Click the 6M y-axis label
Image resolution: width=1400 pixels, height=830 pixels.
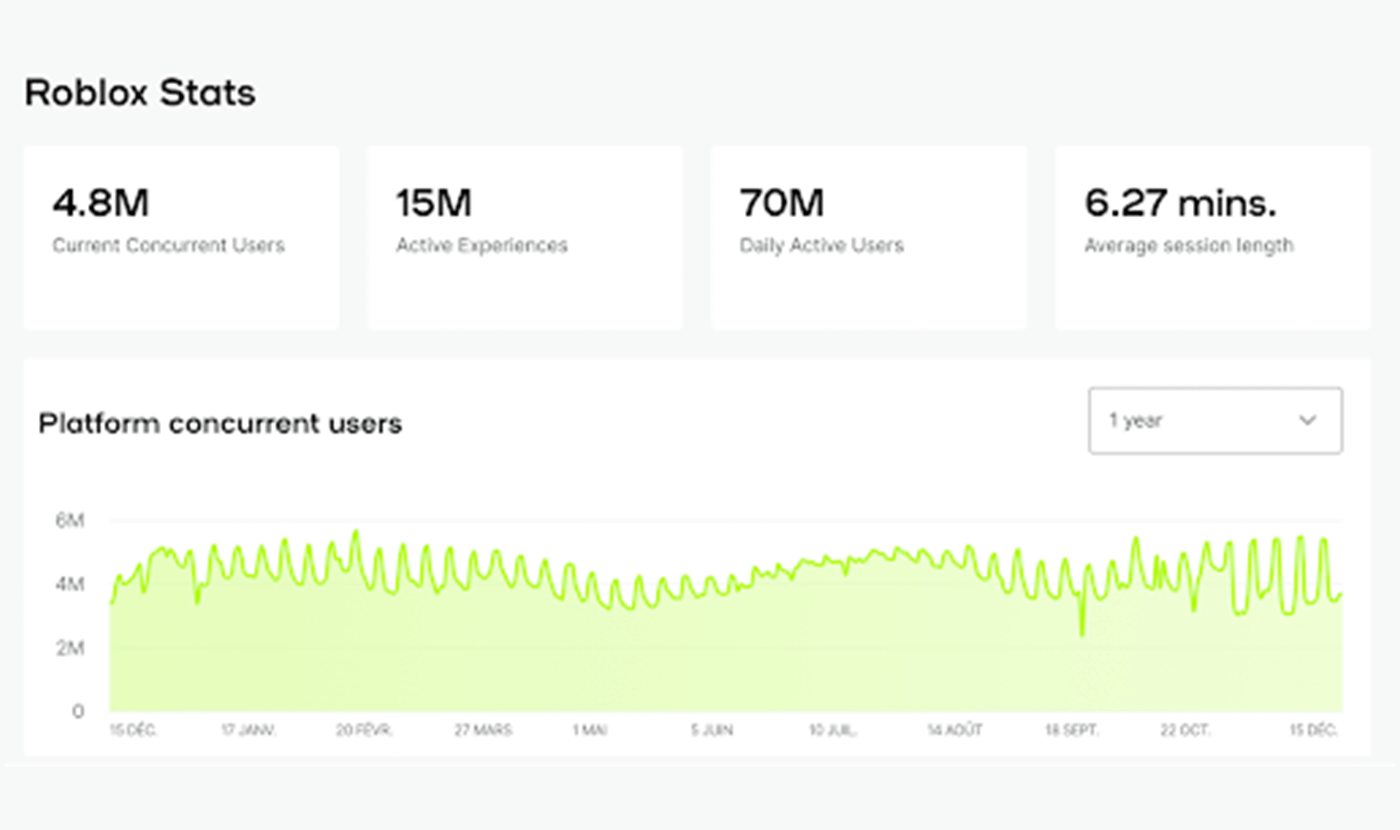click(x=70, y=521)
